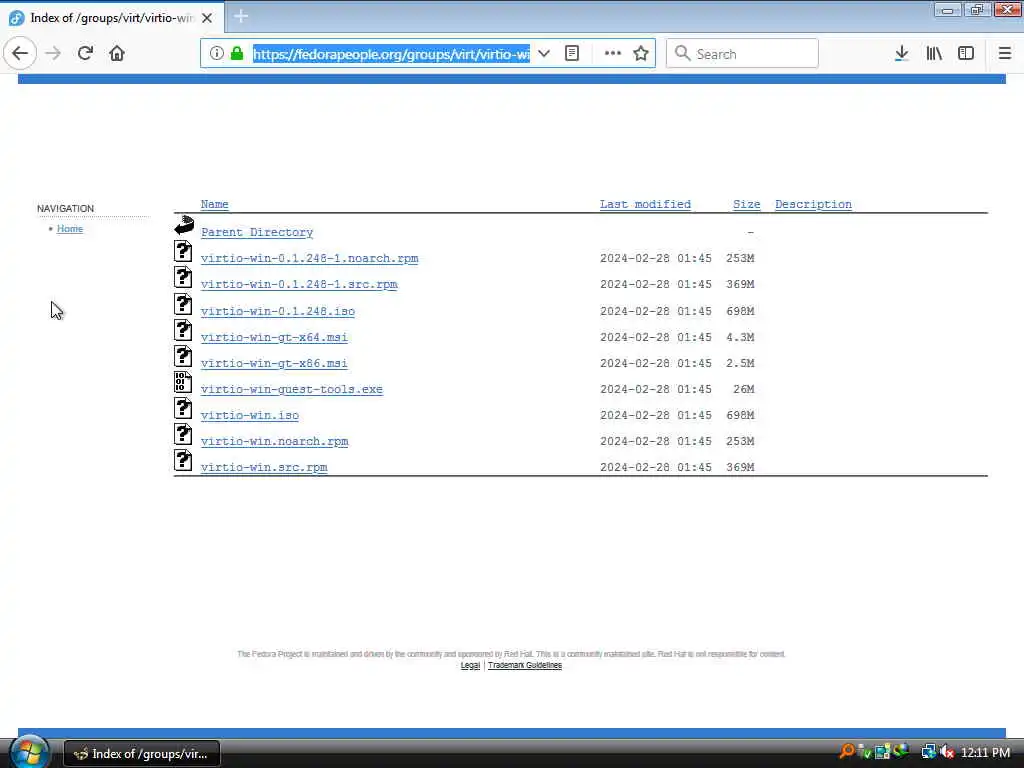Screen dimensions: 1024x768
Task: Click into the Search field
Action: pos(742,54)
